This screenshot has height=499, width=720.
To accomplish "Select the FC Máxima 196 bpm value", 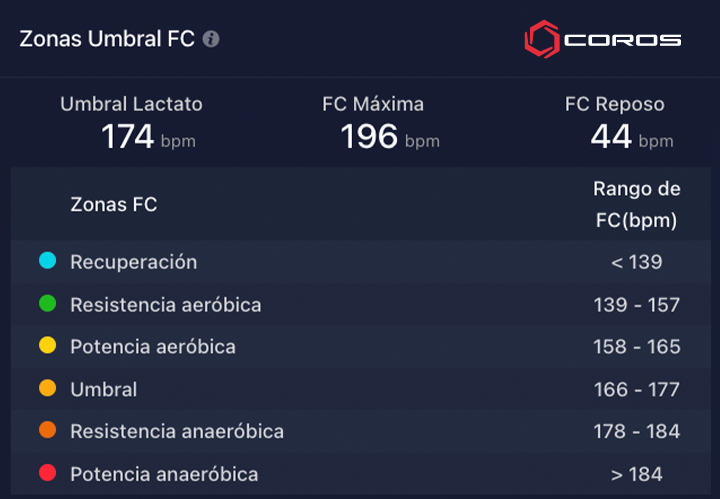I will click(x=390, y=137).
